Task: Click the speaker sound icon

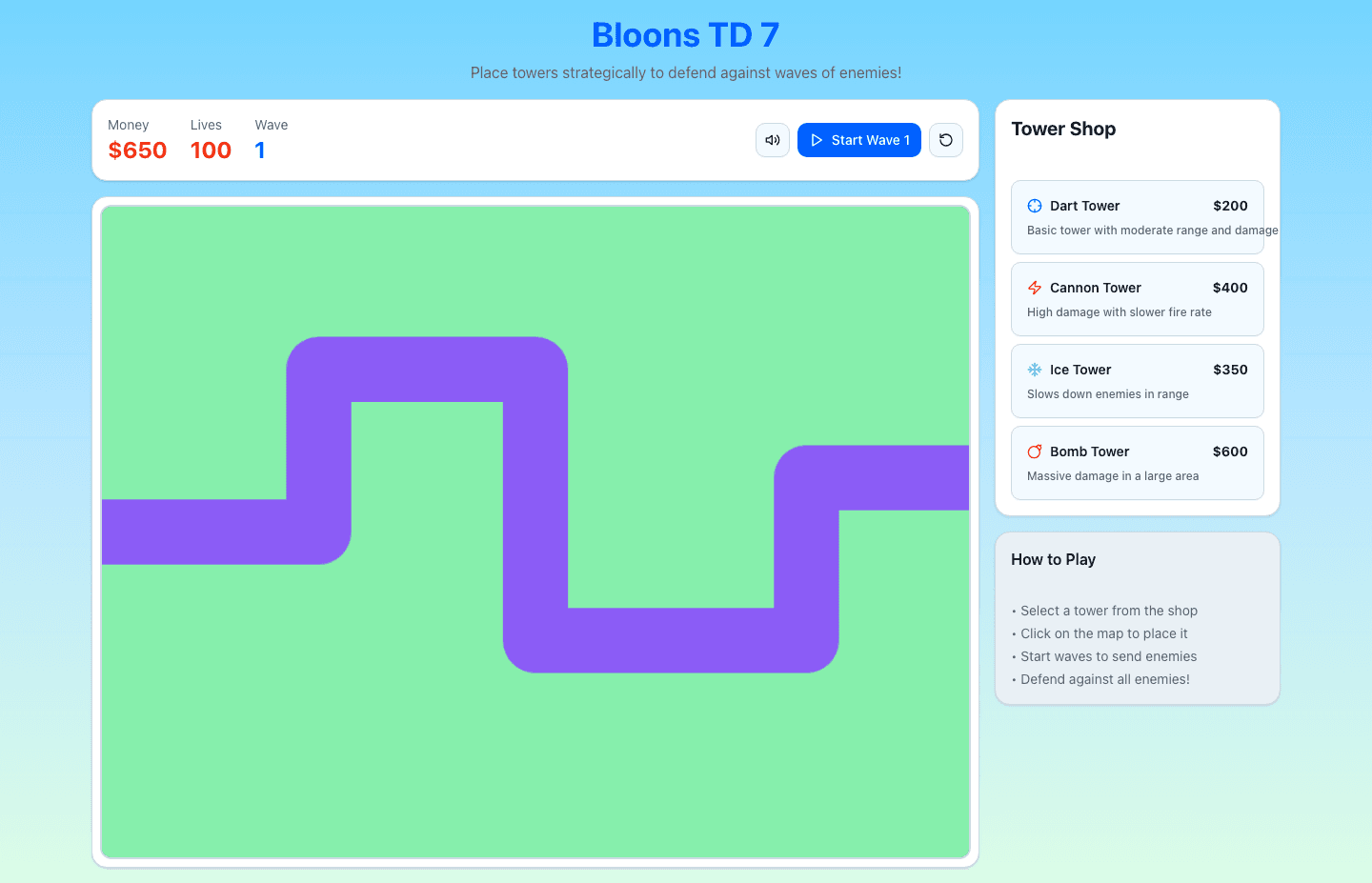Action: (772, 140)
